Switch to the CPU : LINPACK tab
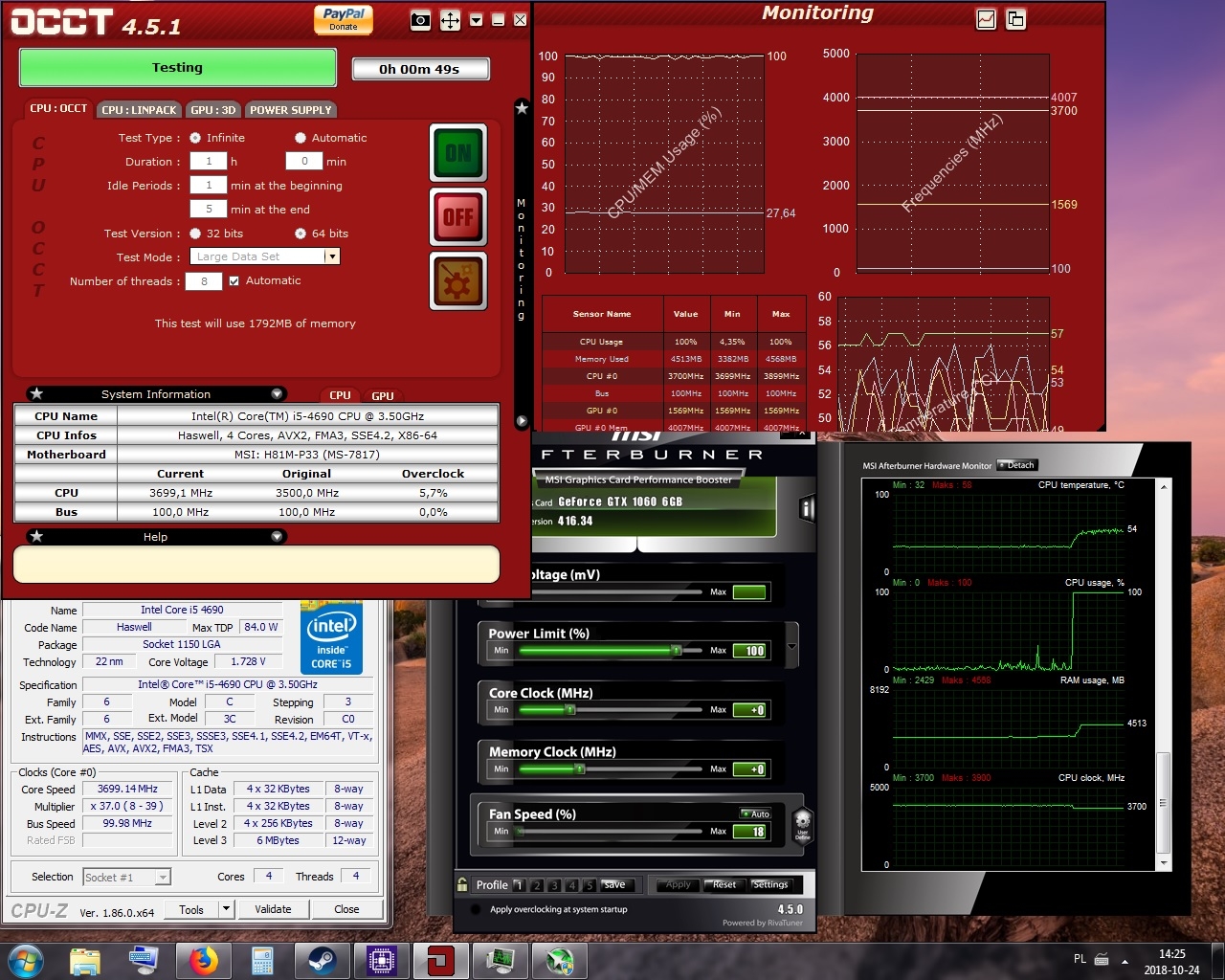This screenshot has width=1225, height=980. point(140,110)
